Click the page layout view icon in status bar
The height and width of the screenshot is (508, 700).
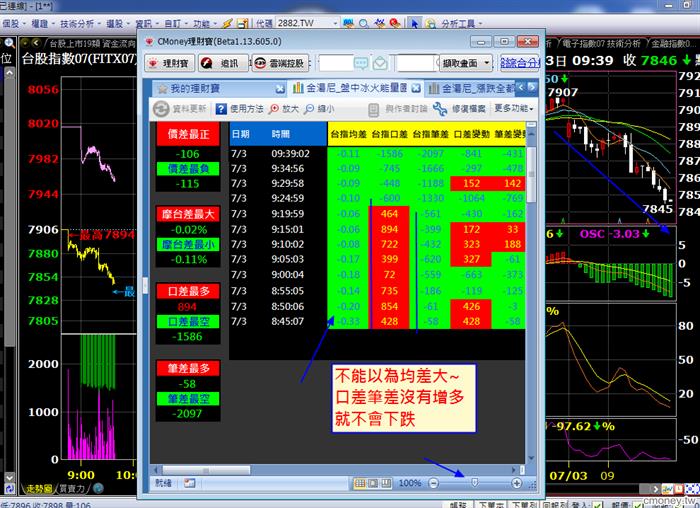[x=373, y=483]
